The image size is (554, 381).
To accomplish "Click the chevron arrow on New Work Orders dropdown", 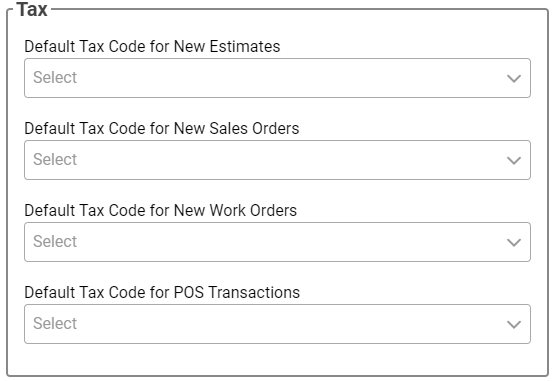I will pyautogui.click(x=514, y=242).
